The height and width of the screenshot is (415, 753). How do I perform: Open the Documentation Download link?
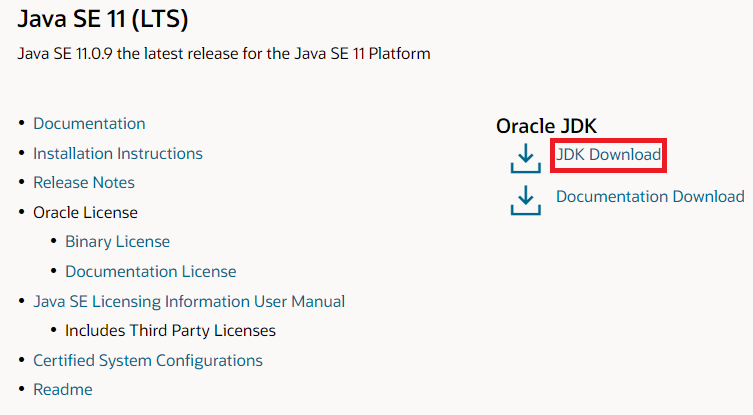coord(650,196)
